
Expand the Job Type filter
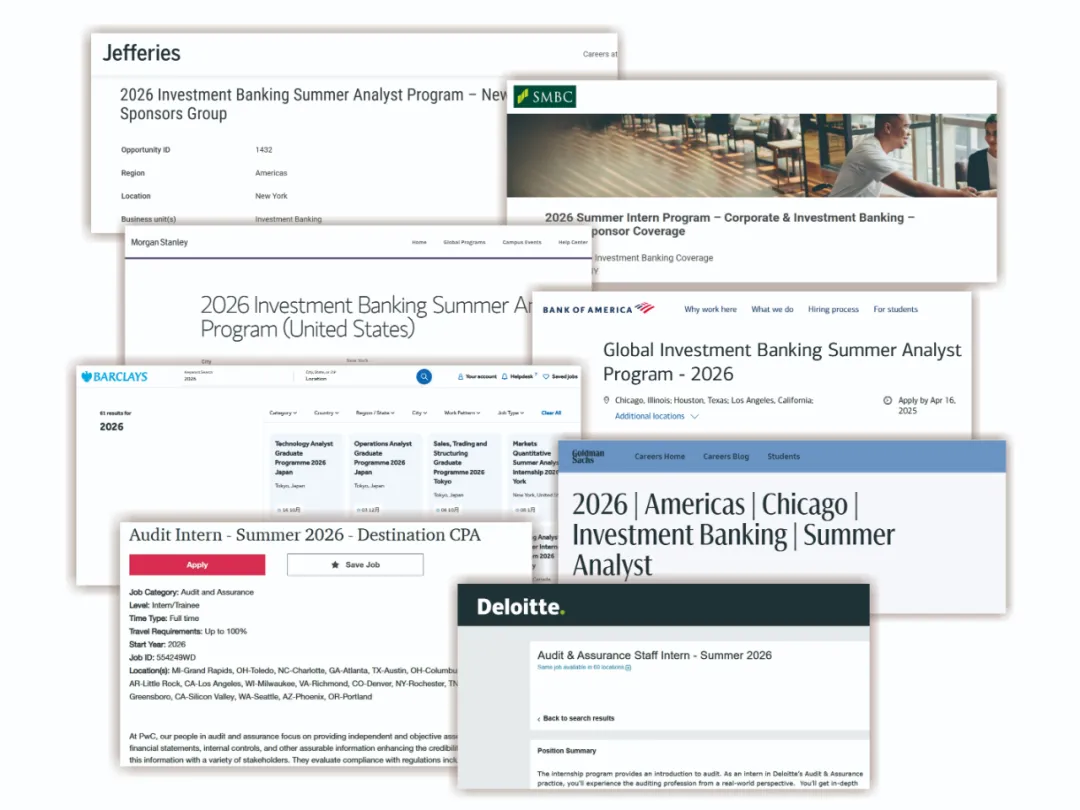coord(510,413)
